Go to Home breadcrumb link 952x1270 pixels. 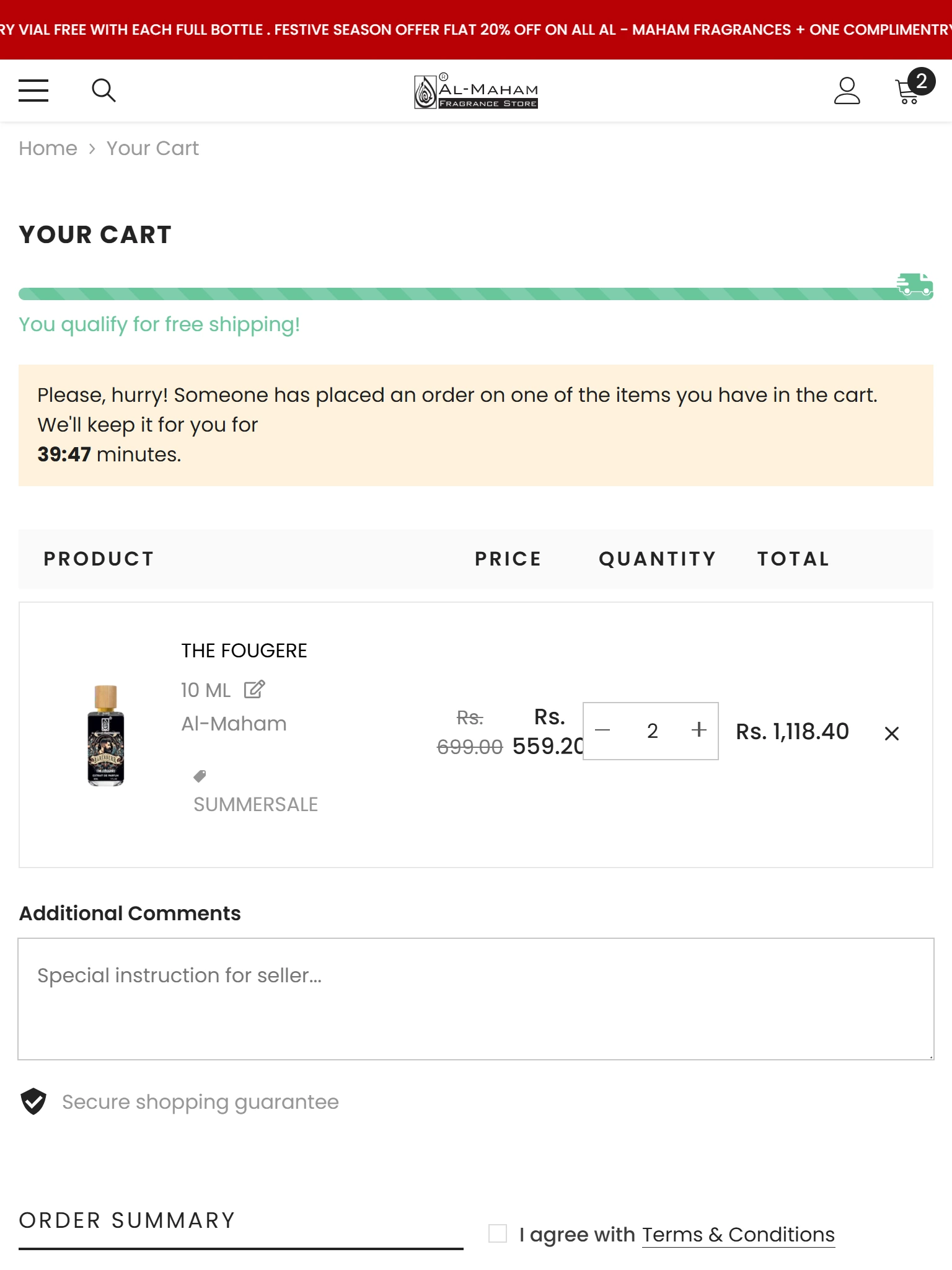click(x=48, y=148)
